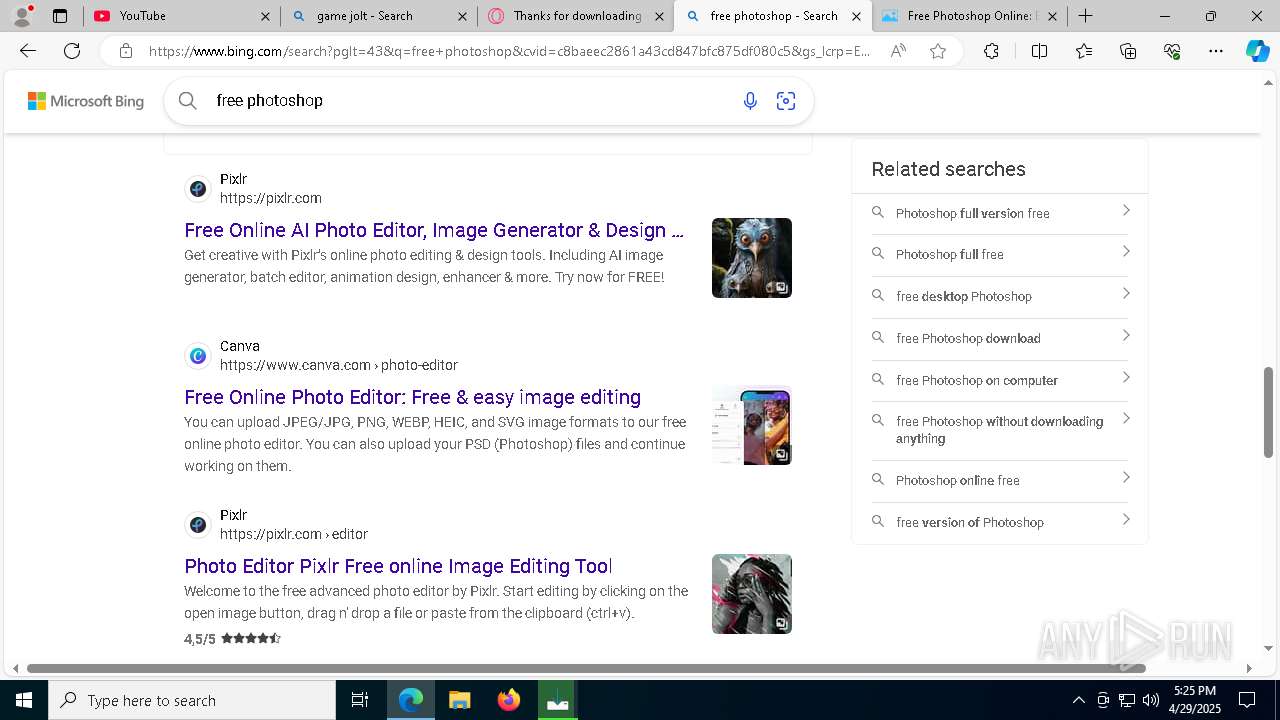
Task: Open Free Online AI Photo Editor result
Action: click(x=434, y=230)
